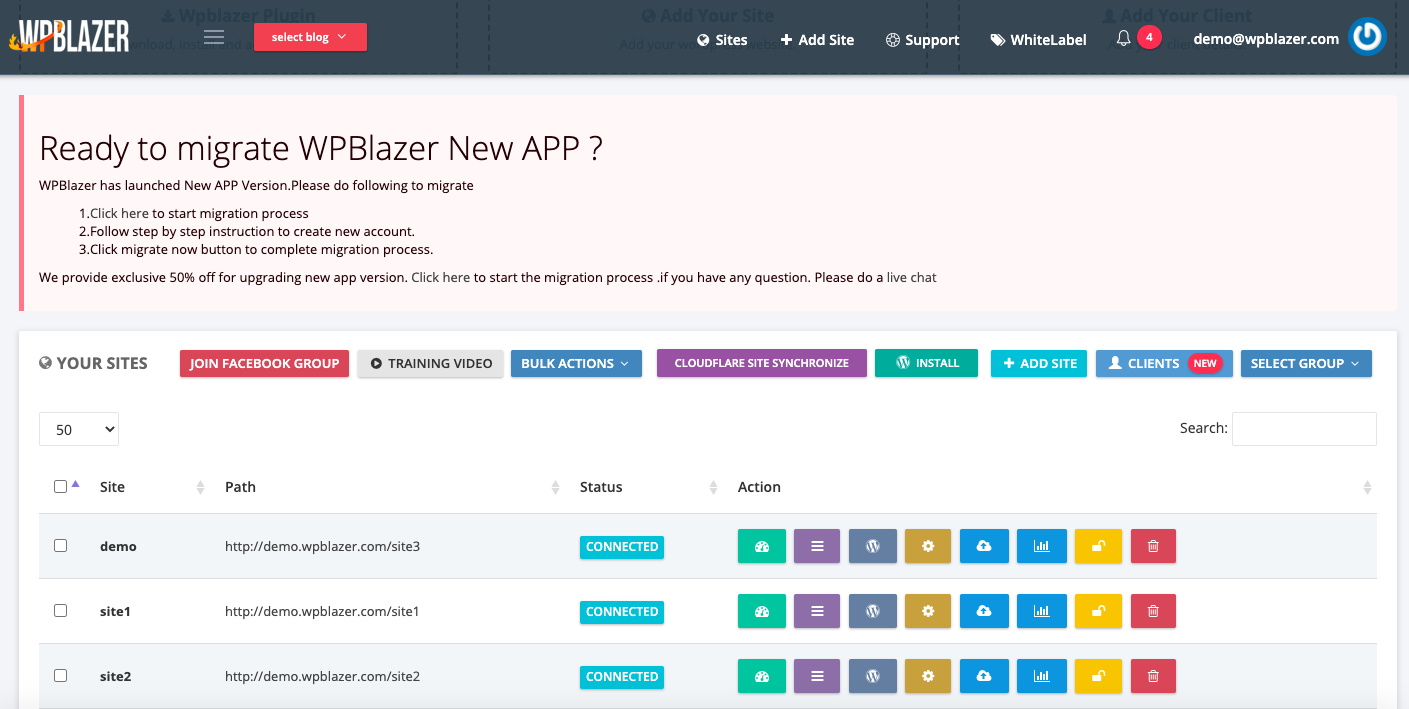This screenshot has height=709, width=1409.
Task: Follow Click here link in the 50% off sentence
Action: pos(440,277)
